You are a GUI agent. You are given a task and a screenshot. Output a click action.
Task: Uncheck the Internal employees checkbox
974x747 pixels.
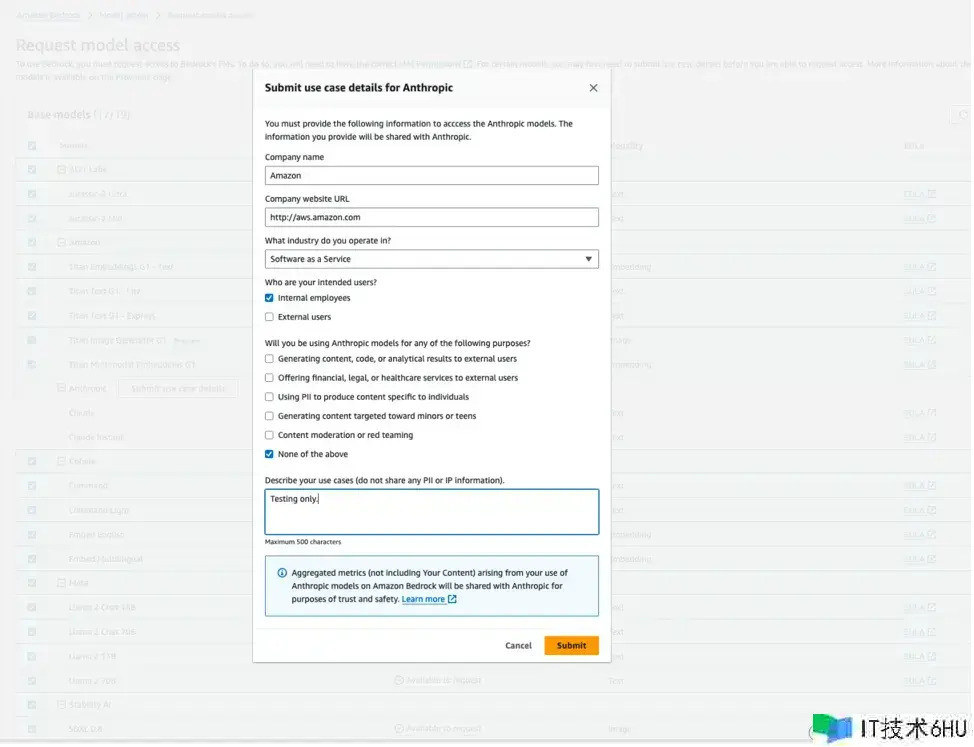269,298
